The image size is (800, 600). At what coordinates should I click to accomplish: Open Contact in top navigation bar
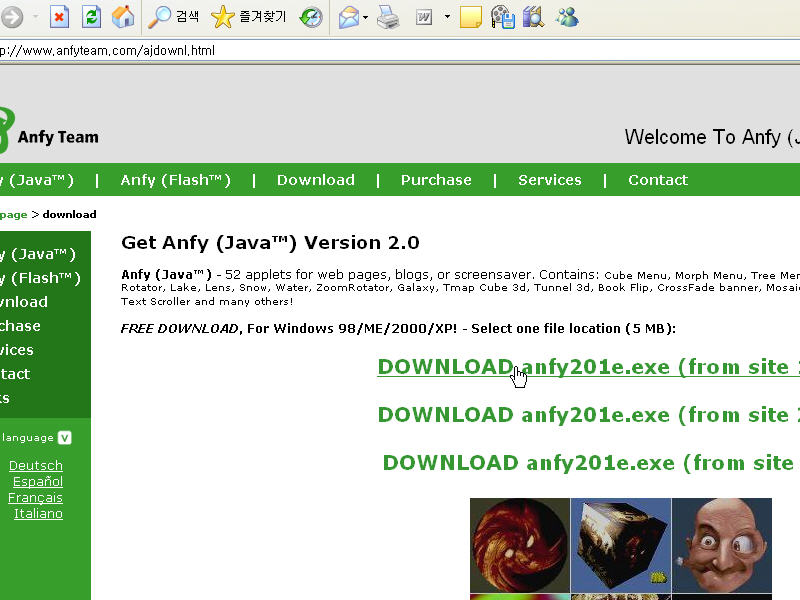tap(658, 180)
